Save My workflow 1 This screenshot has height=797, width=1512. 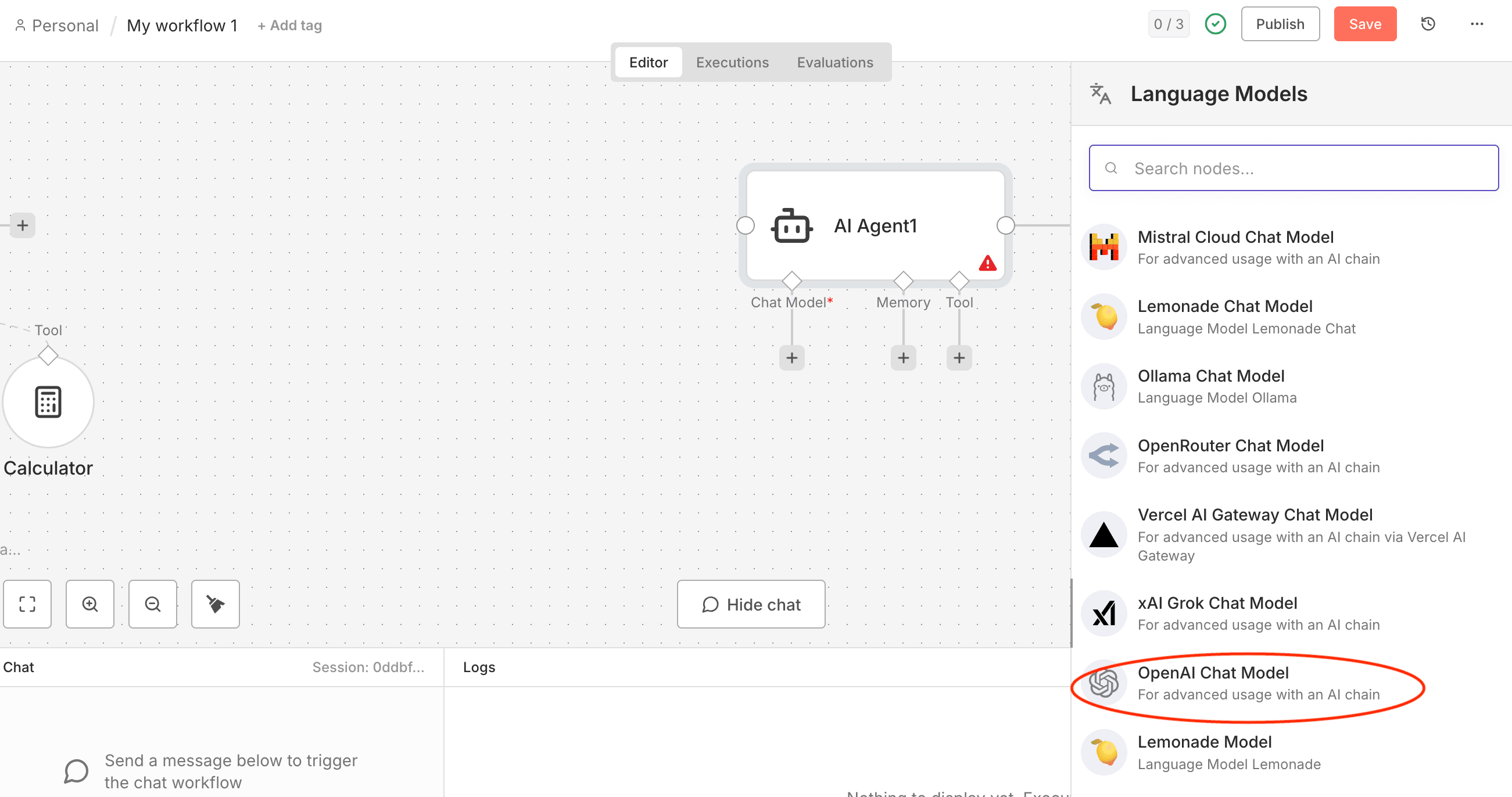[x=1364, y=23]
